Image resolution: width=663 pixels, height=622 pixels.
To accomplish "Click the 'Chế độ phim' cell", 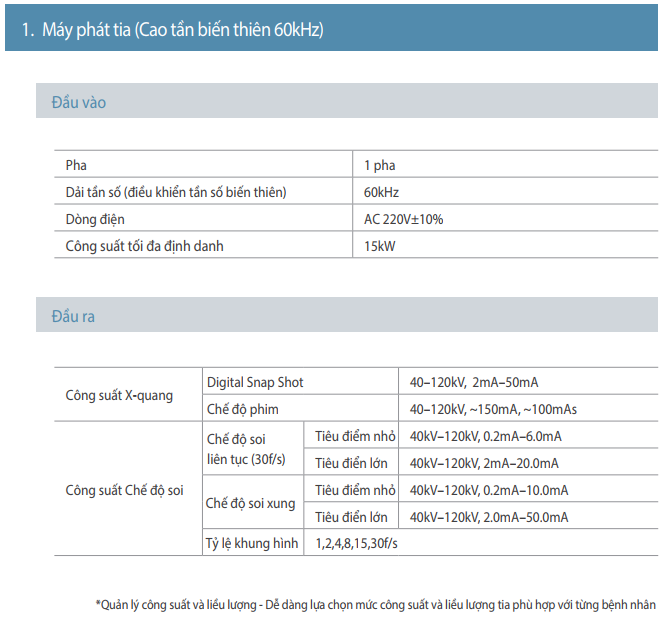I will [x=242, y=409].
